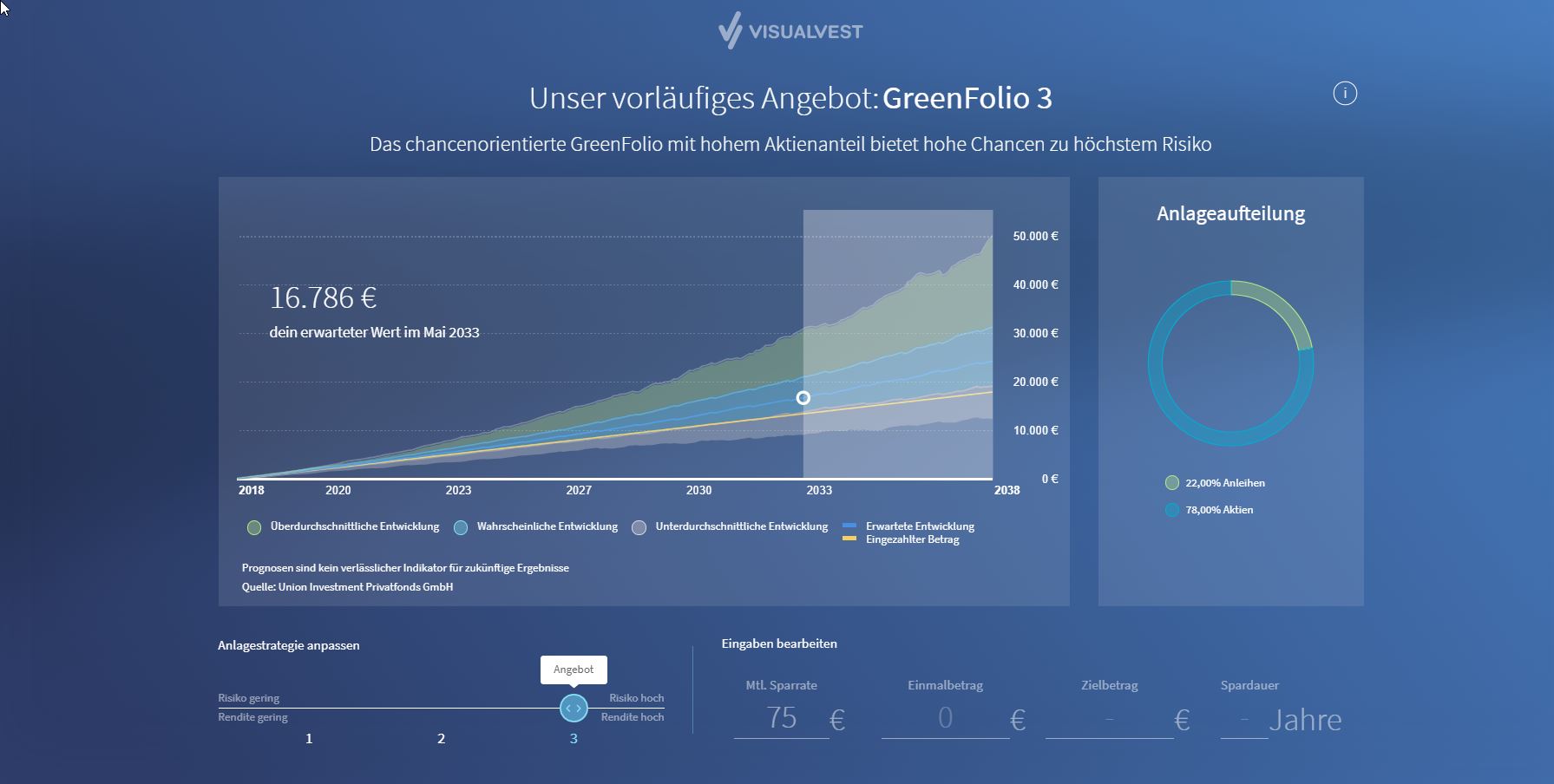The height and width of the screenshot is (784, 1554).
Task: Click the 50.000 € axis value
Action: [x=1035, y=236]
